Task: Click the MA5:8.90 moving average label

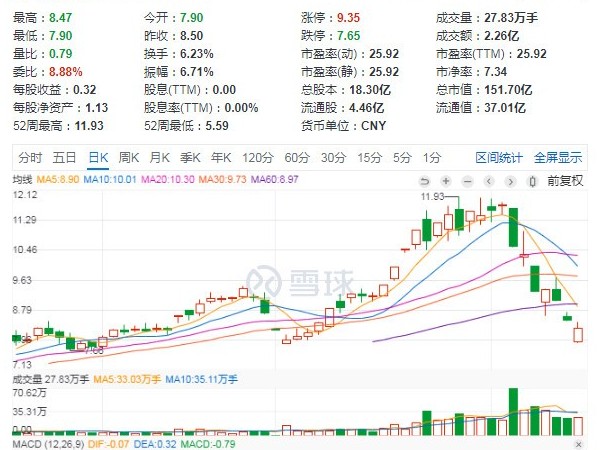Action: coord(58,179)
